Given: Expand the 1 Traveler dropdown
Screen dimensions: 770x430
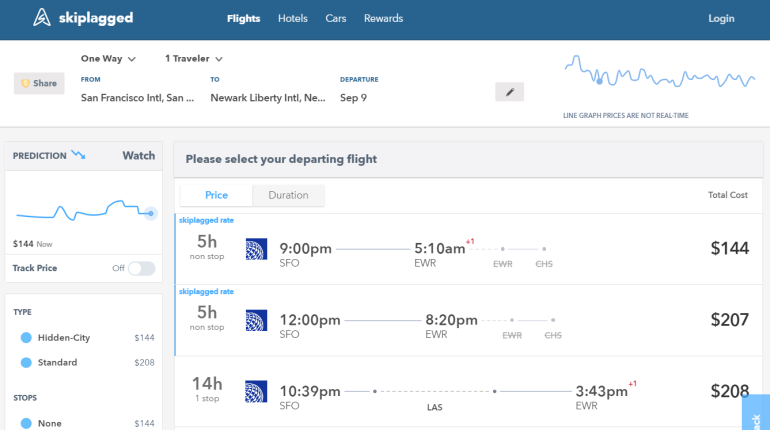Looking at the screenshot, I should (193, 59).
